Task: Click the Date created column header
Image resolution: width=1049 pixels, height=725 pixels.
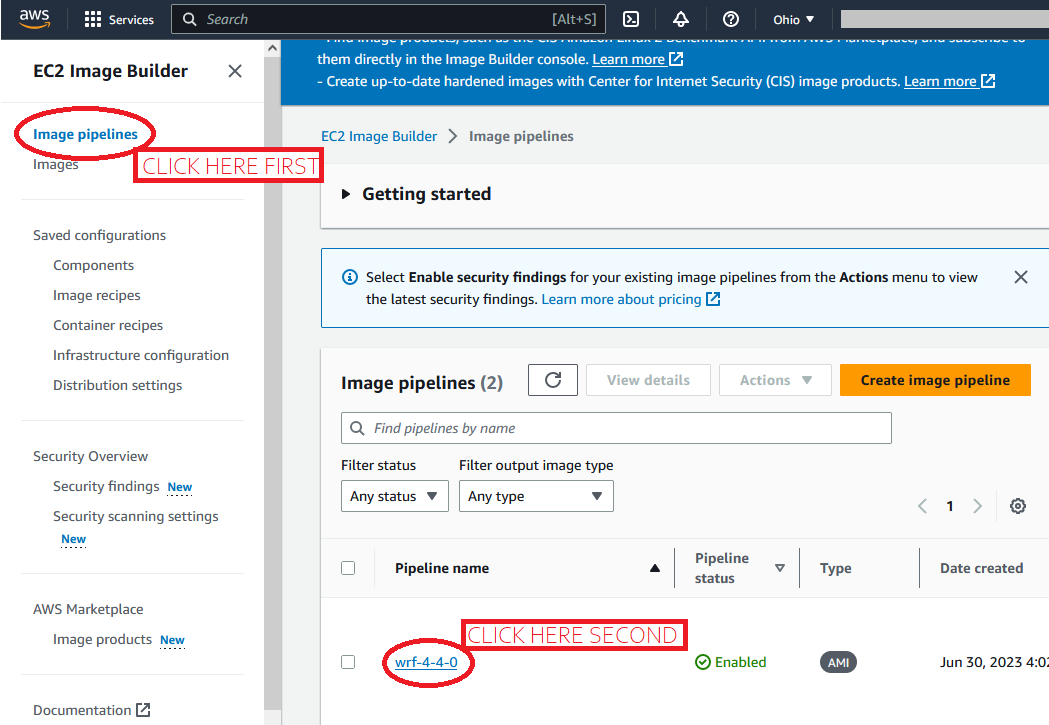Action: (981, 568)
